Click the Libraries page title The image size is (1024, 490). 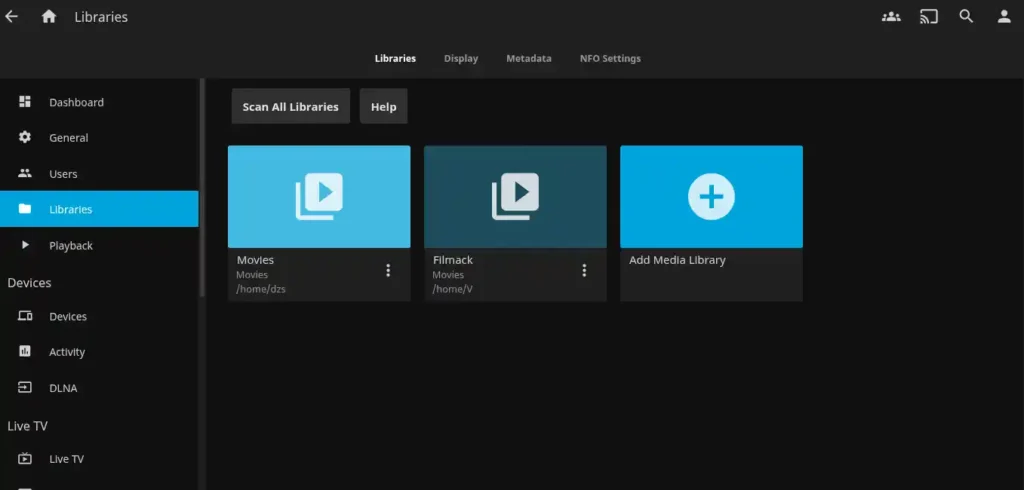[101, 18]
